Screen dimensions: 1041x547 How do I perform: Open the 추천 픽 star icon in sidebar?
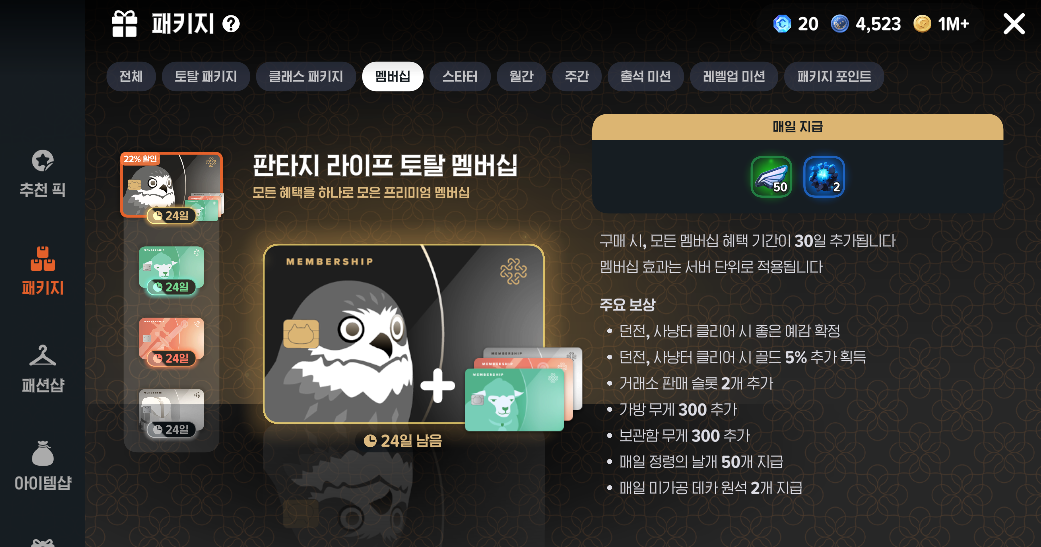coord(42,161)
